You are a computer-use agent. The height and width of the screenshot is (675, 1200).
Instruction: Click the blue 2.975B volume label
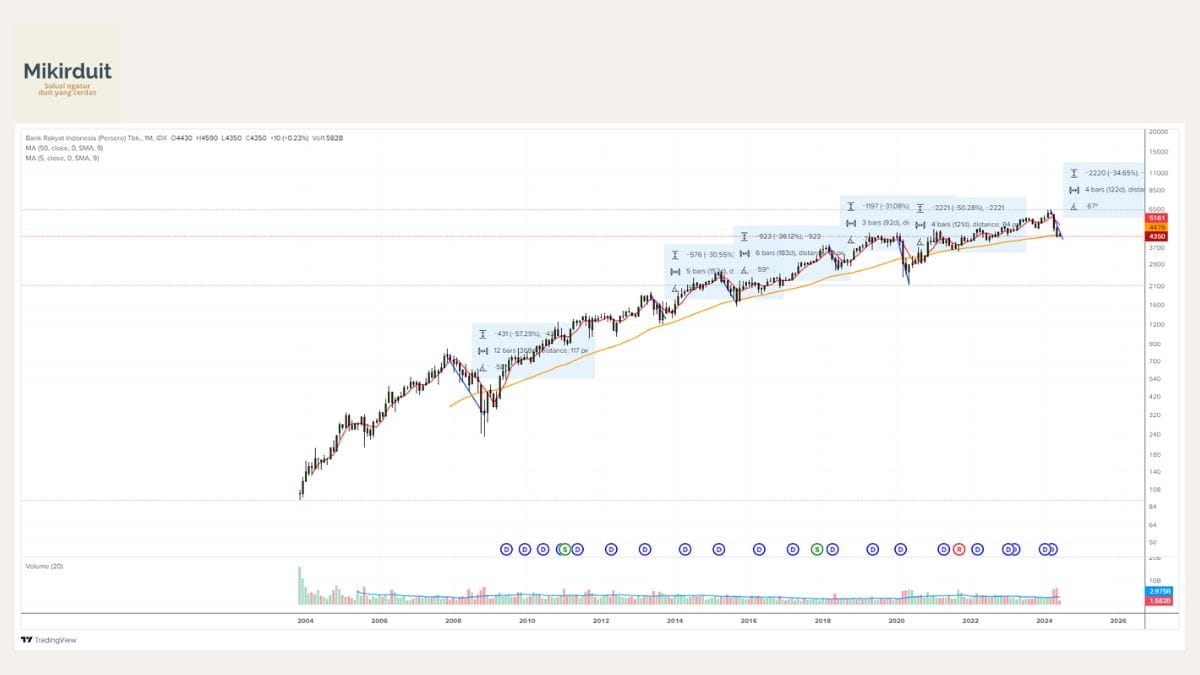point(1158,592)
